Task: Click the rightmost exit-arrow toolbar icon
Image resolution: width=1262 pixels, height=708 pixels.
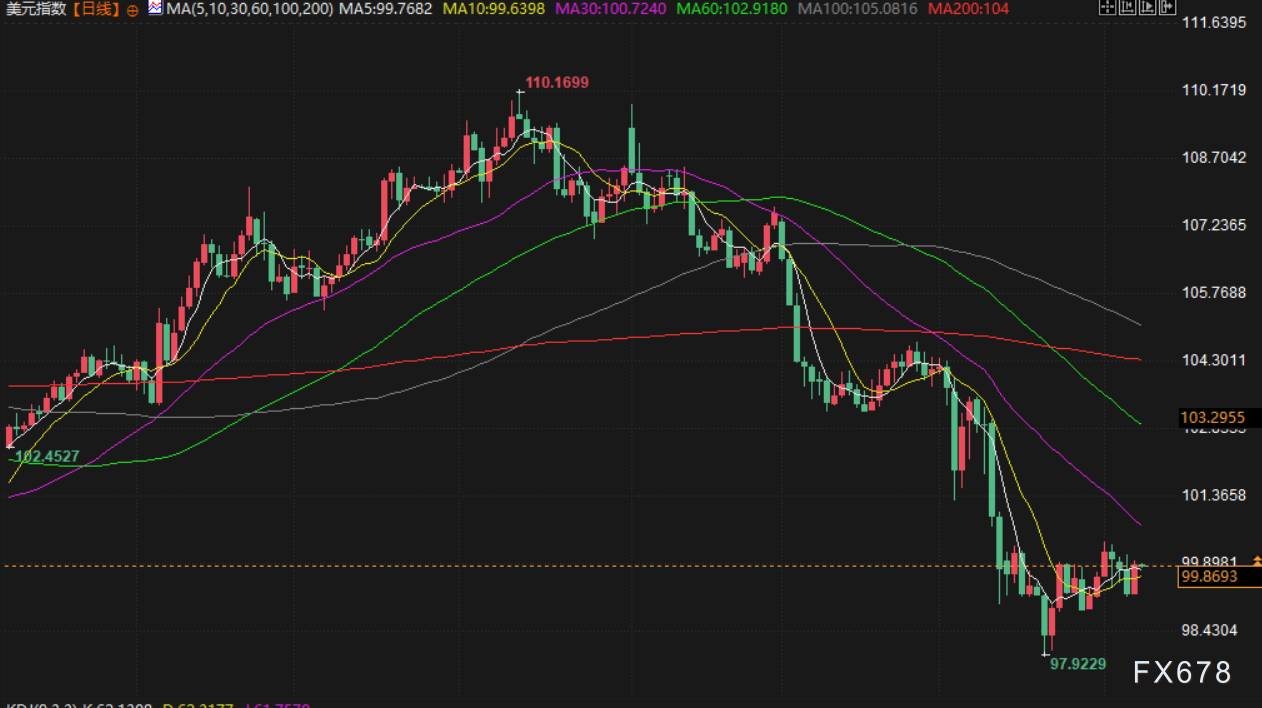Action: click(x=1167, y=9)
